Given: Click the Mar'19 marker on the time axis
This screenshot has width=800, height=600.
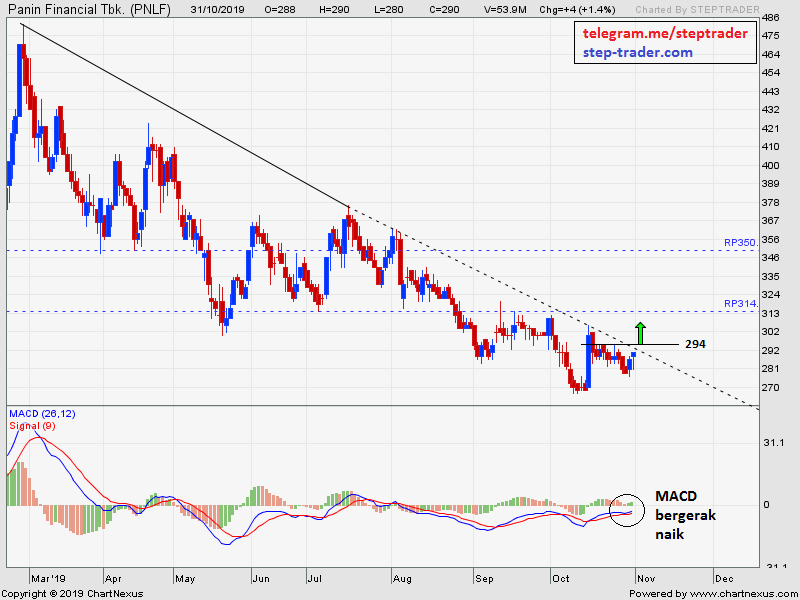Looking at the screenshot, I should pyautogui.click(x=48, y=578).
